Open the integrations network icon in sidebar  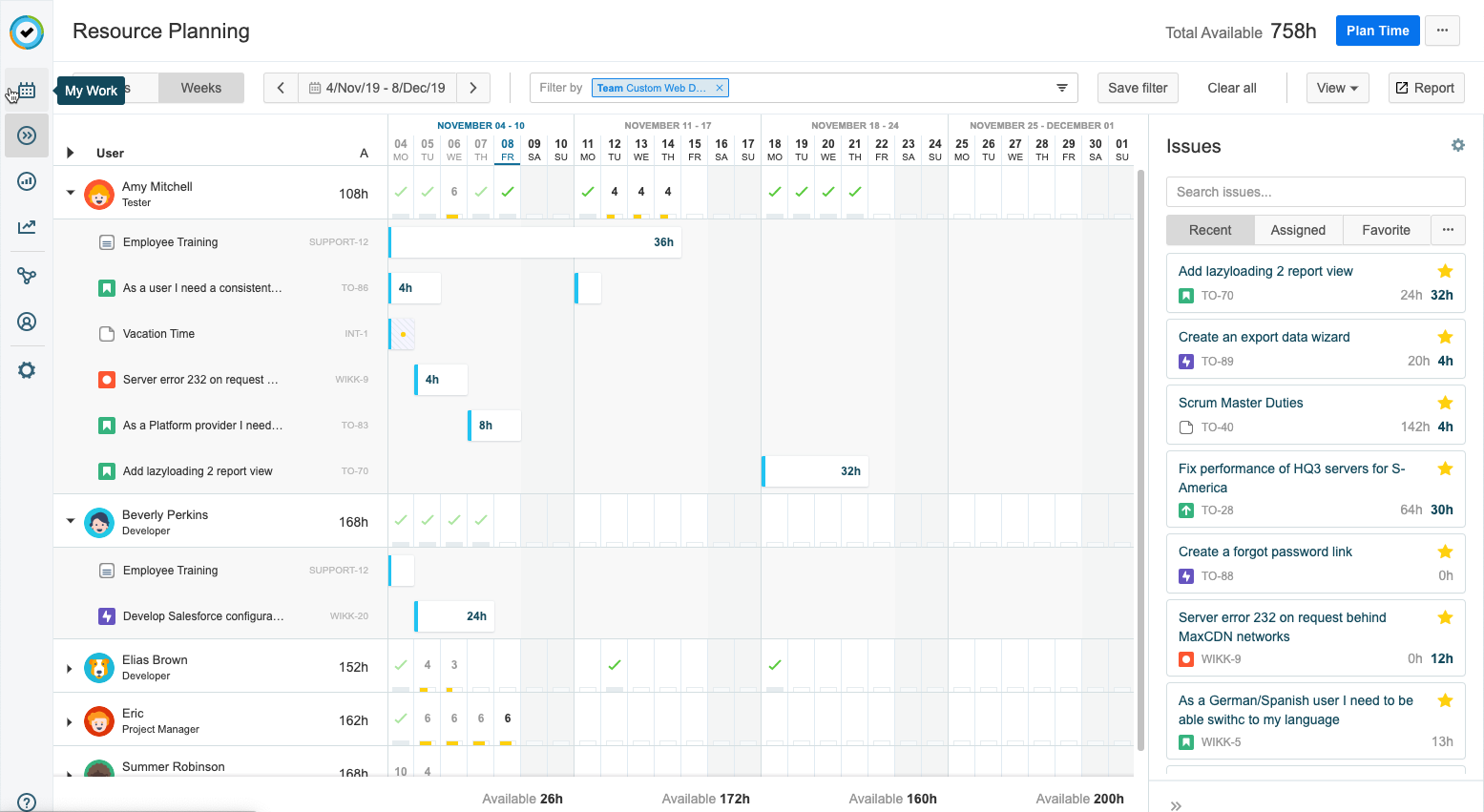(x=26, y=275)
